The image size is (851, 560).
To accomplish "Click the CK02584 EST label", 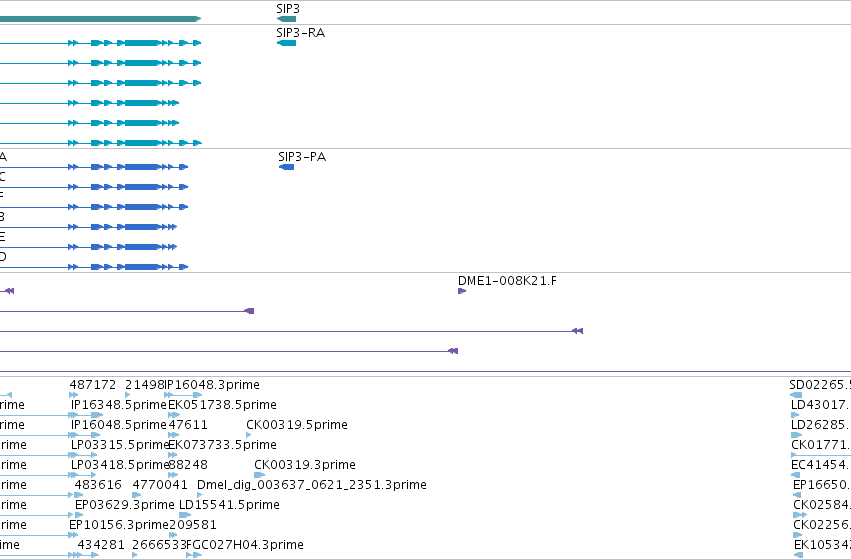I will tap(822, 505).
